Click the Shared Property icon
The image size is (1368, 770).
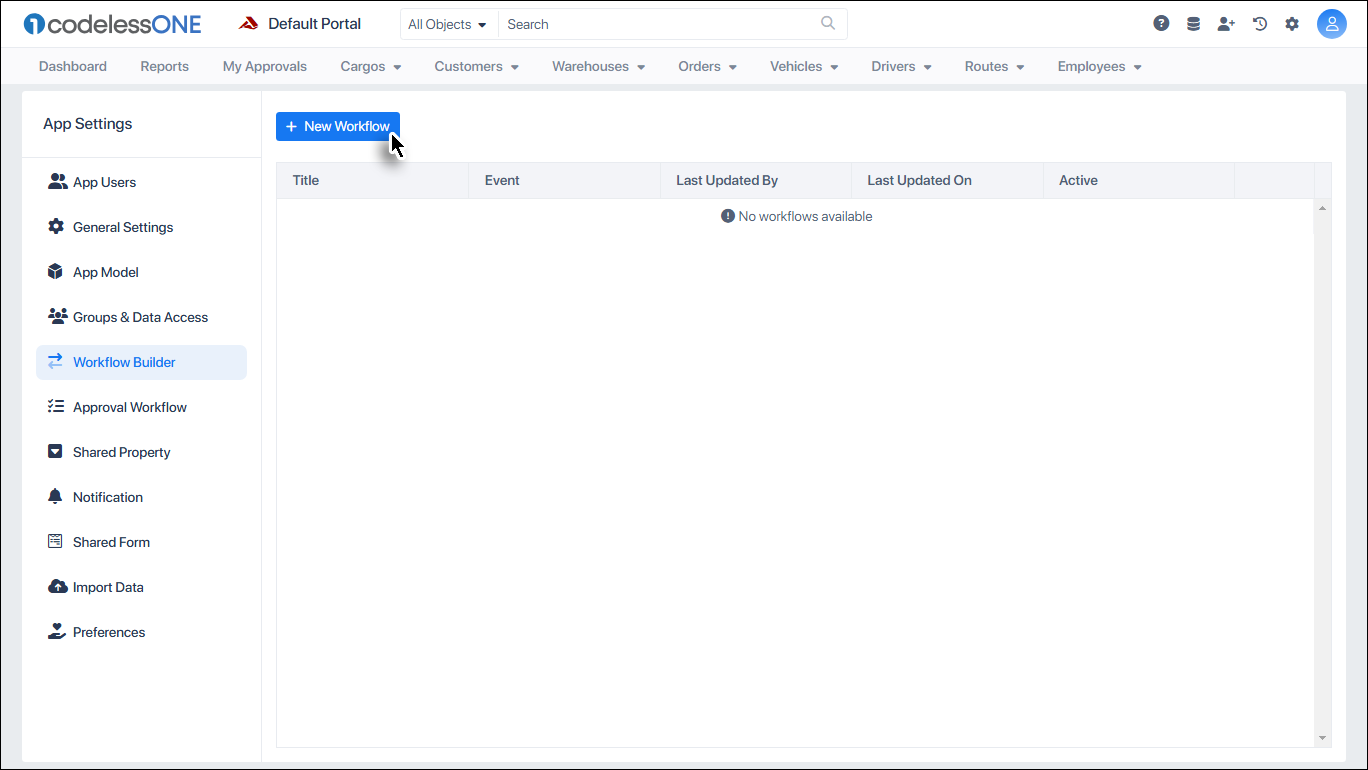point(56,452)
